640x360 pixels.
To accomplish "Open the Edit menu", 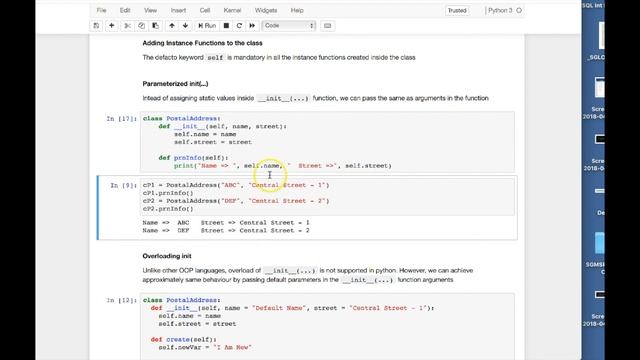I will [125, 10].
